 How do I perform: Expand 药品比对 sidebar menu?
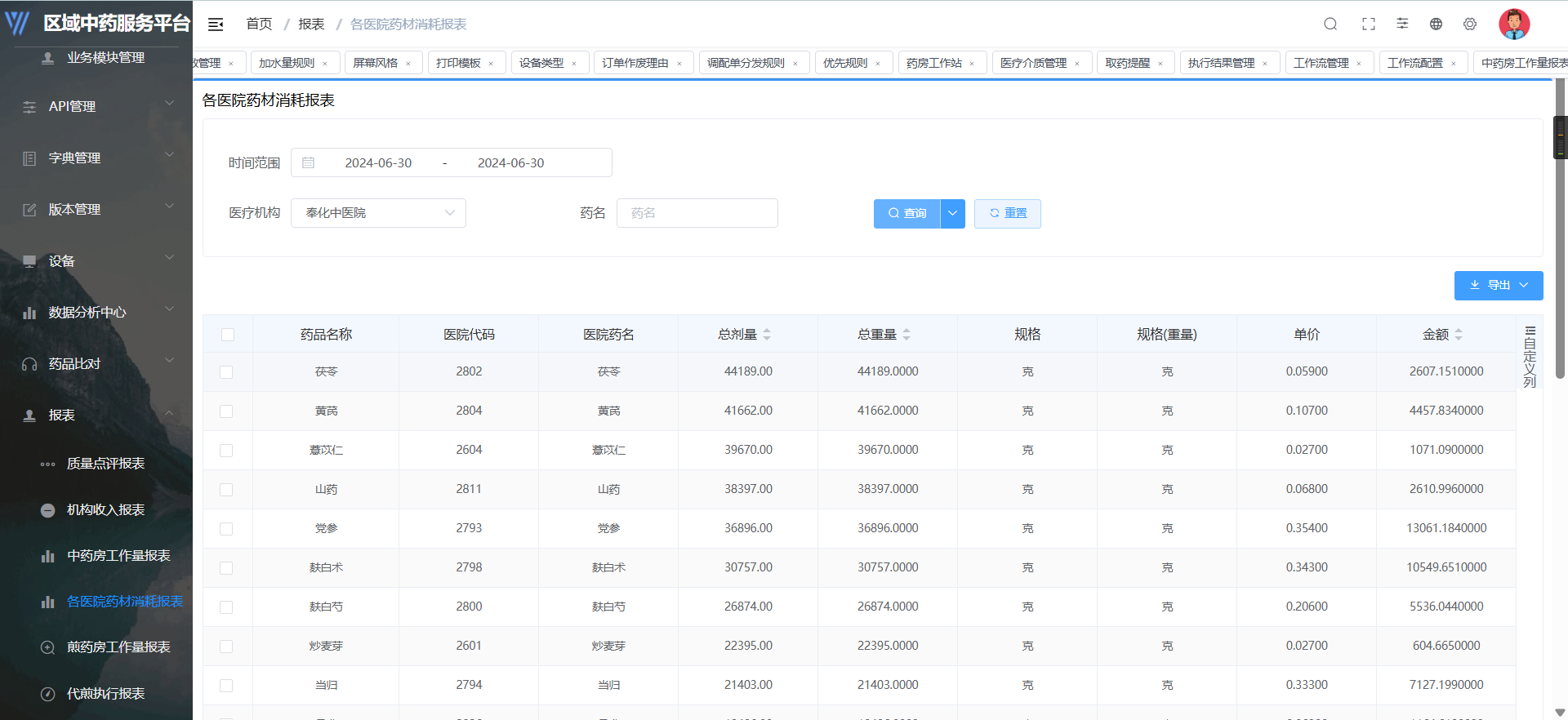96,363
